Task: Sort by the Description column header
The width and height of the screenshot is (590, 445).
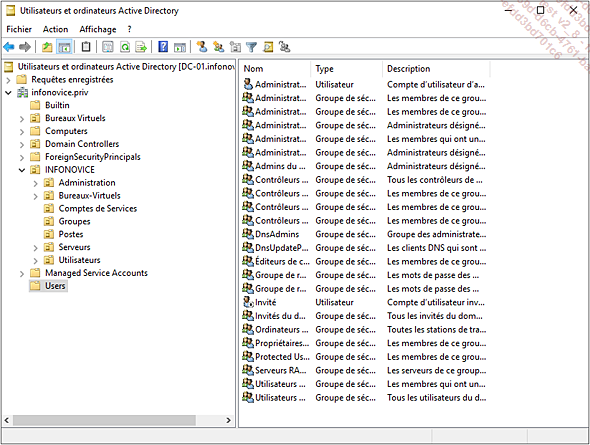Action: coord(436,69)
